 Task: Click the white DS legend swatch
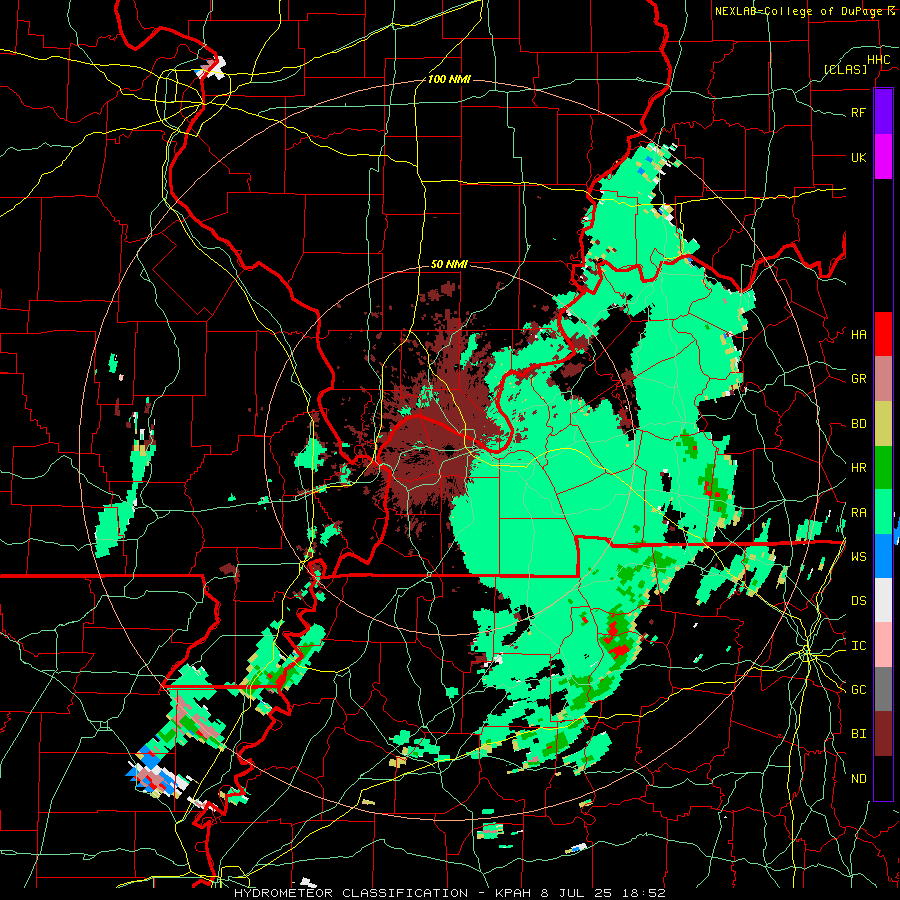pyautogui.click(x=883, y=600)
